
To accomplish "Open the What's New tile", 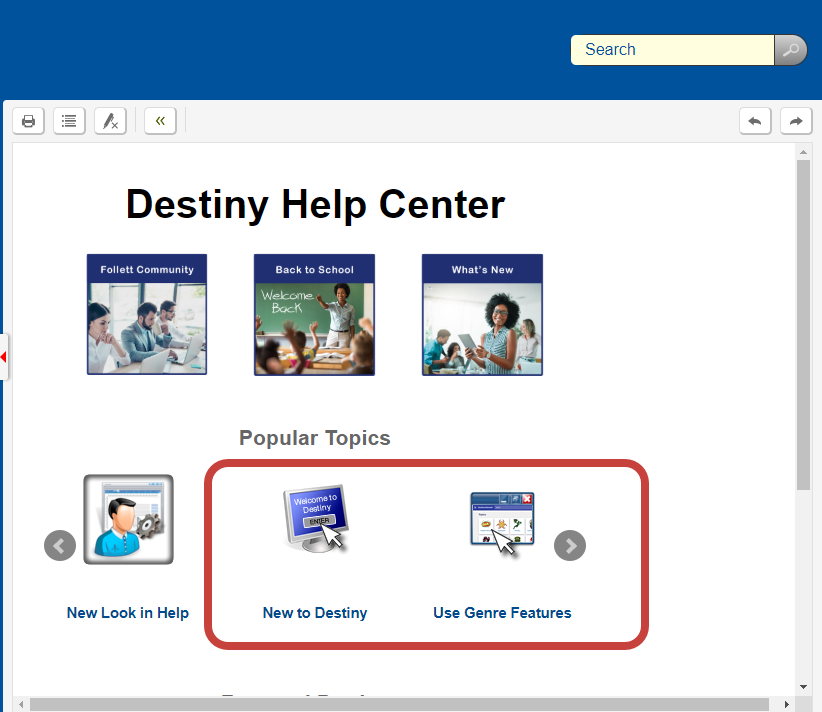I will coord(482,315).
